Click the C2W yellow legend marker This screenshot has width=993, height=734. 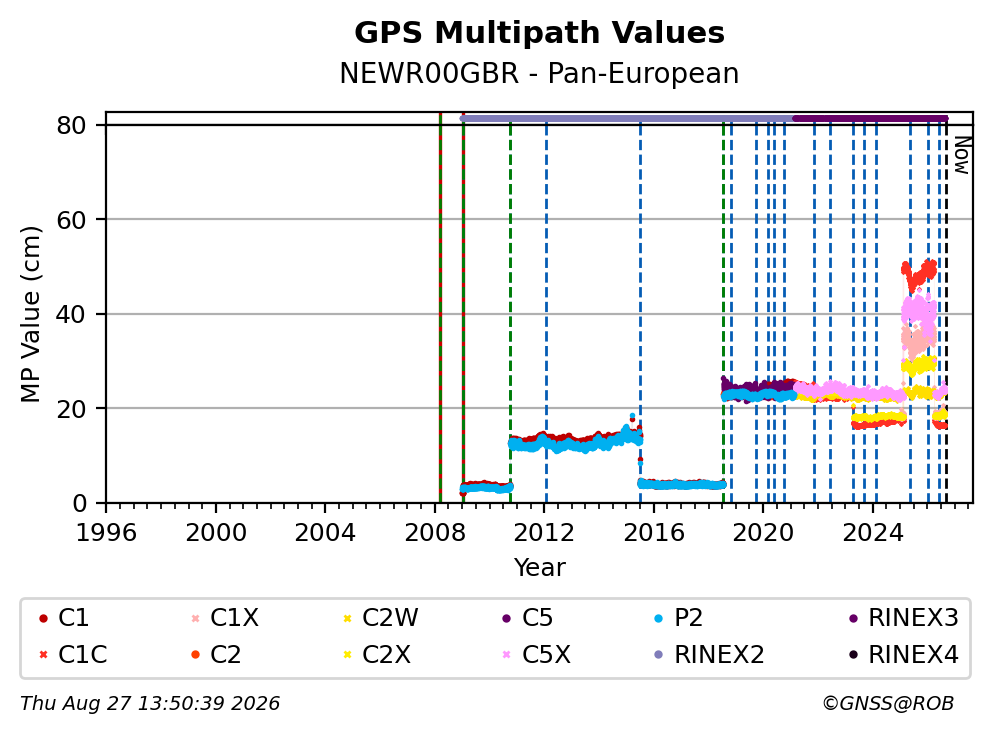click(x=347, y=618)
